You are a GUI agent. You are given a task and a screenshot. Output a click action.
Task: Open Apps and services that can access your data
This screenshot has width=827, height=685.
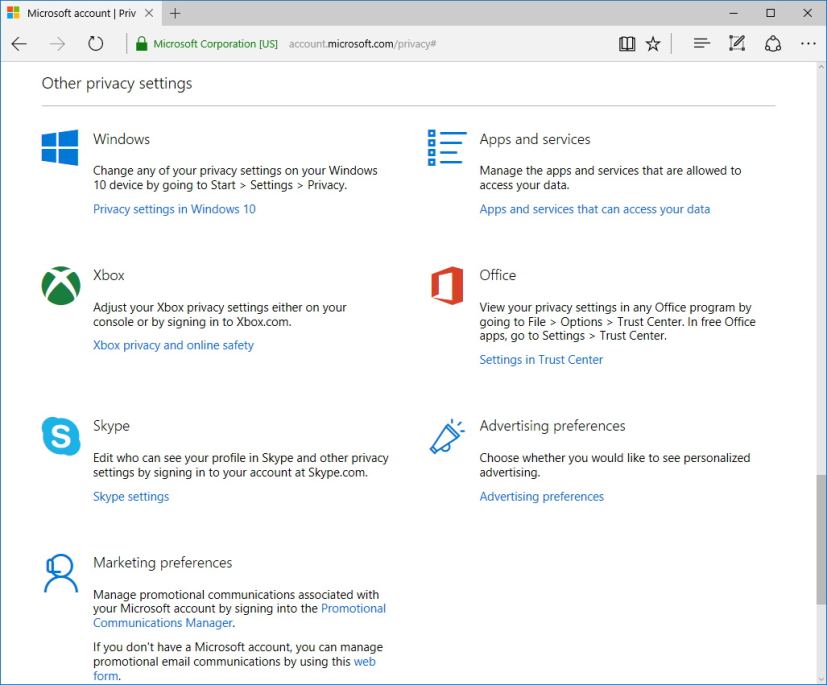click(x=595, y=209)
